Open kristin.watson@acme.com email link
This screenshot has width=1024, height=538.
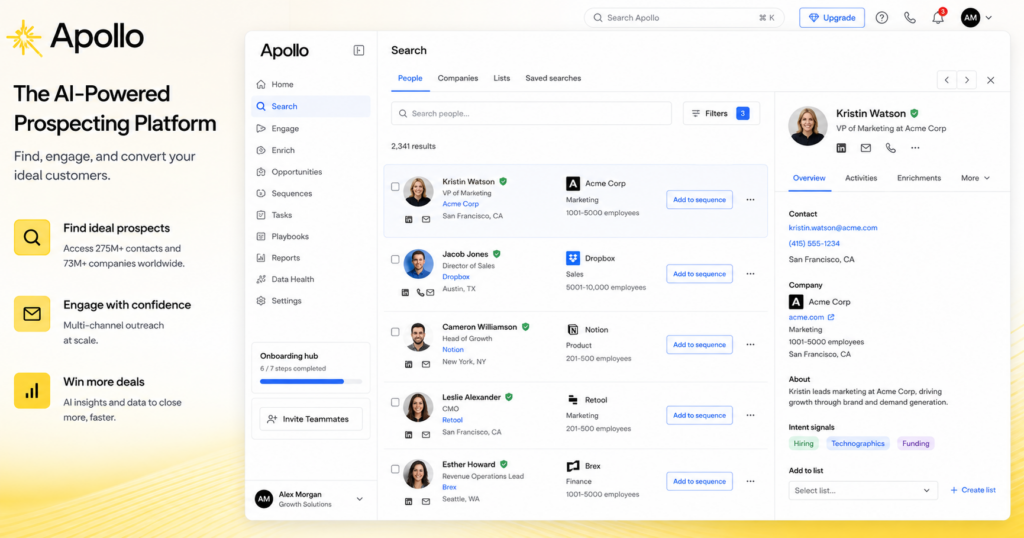(833, 228)
